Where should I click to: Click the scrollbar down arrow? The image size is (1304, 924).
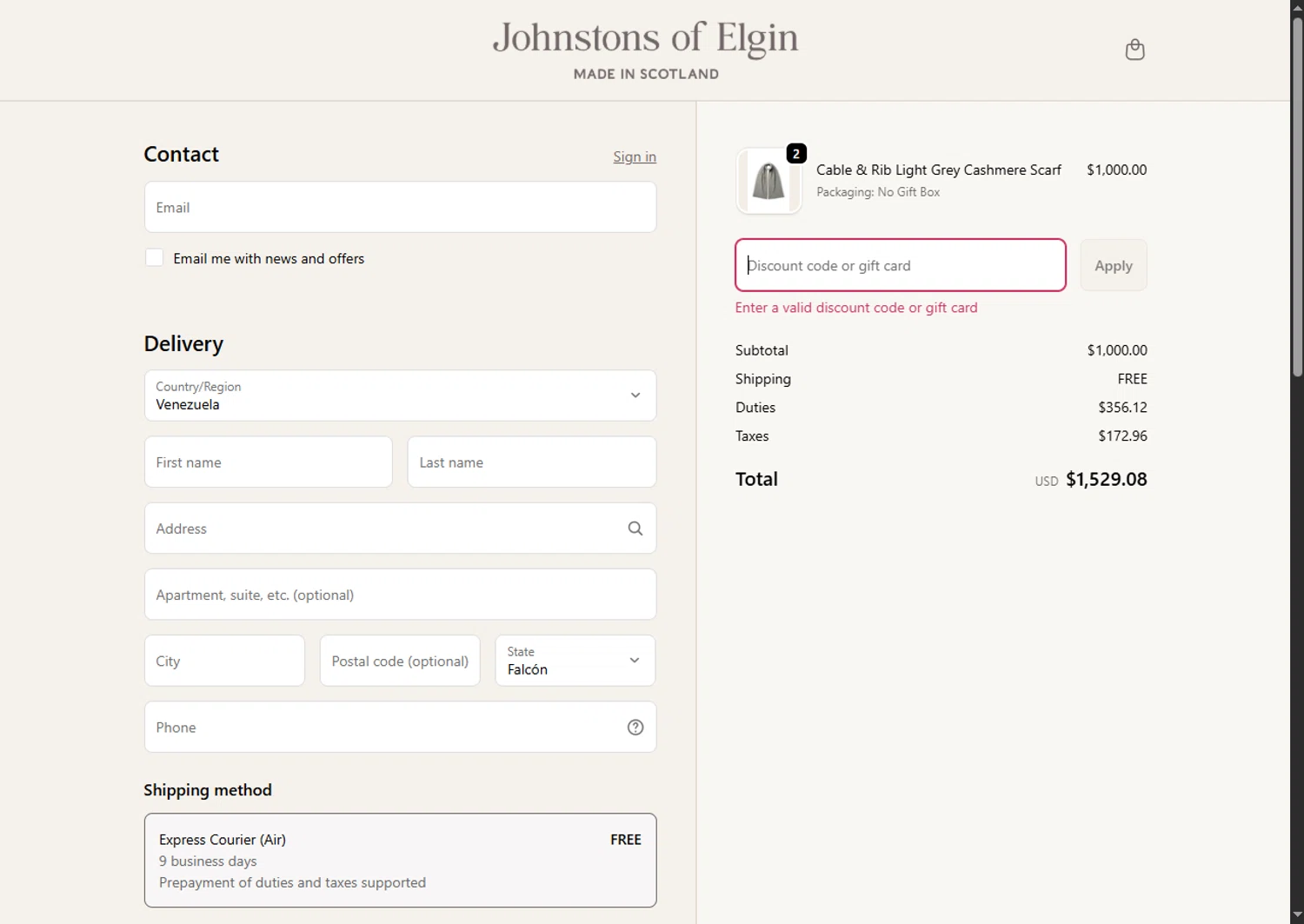[x=1297, y=917]
